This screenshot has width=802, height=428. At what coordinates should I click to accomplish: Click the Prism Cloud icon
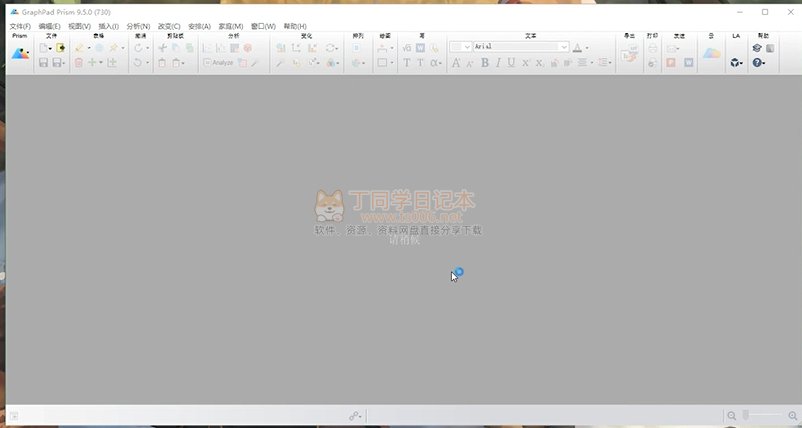pos(711,54)
